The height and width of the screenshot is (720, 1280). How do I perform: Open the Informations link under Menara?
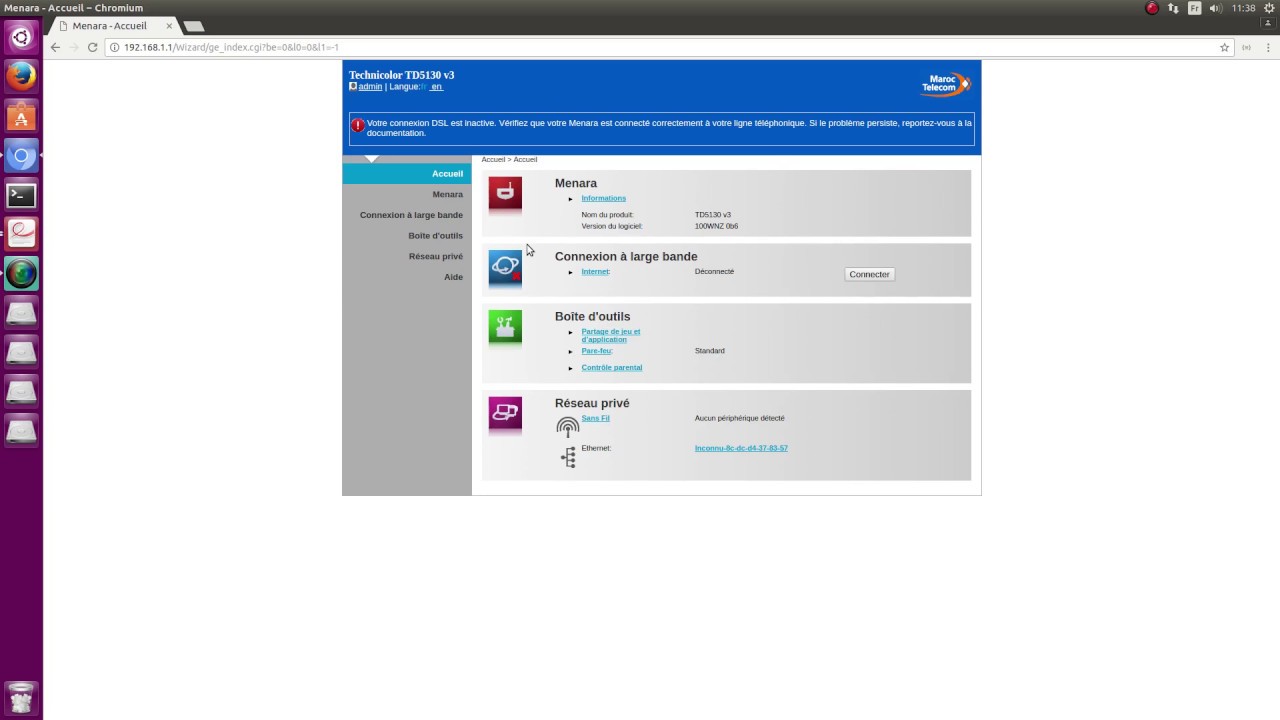pyautogui.click(x=604, y=198)
